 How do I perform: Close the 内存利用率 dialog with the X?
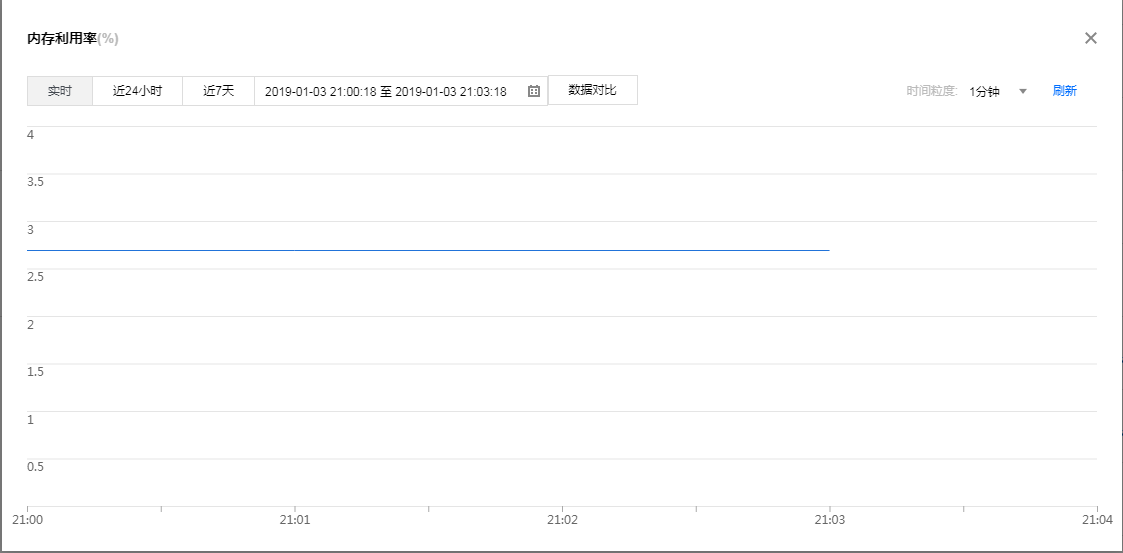tap(1091, 38)
